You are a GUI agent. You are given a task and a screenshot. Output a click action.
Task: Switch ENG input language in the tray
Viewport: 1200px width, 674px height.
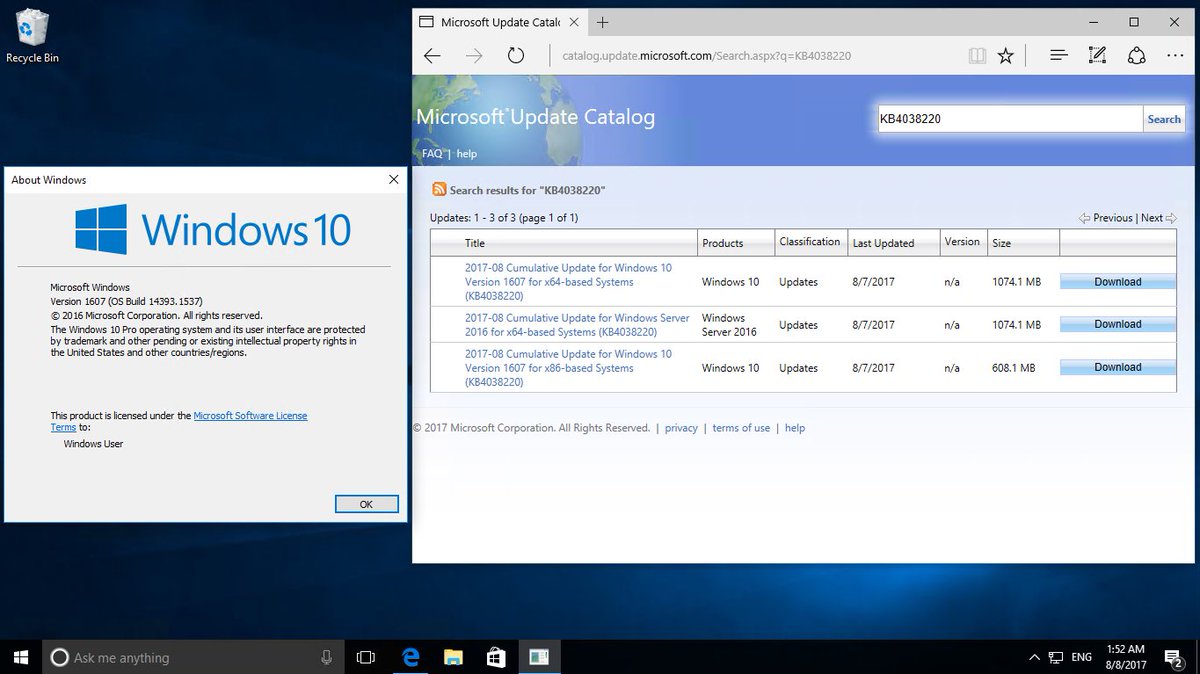[1081, 657]
